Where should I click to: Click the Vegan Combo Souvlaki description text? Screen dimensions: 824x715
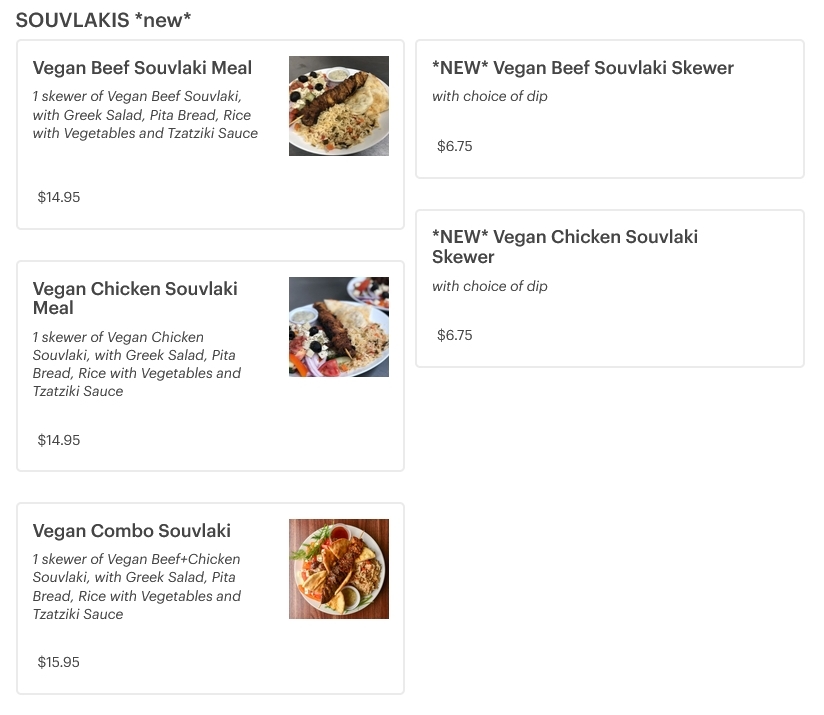coord(137,587)
